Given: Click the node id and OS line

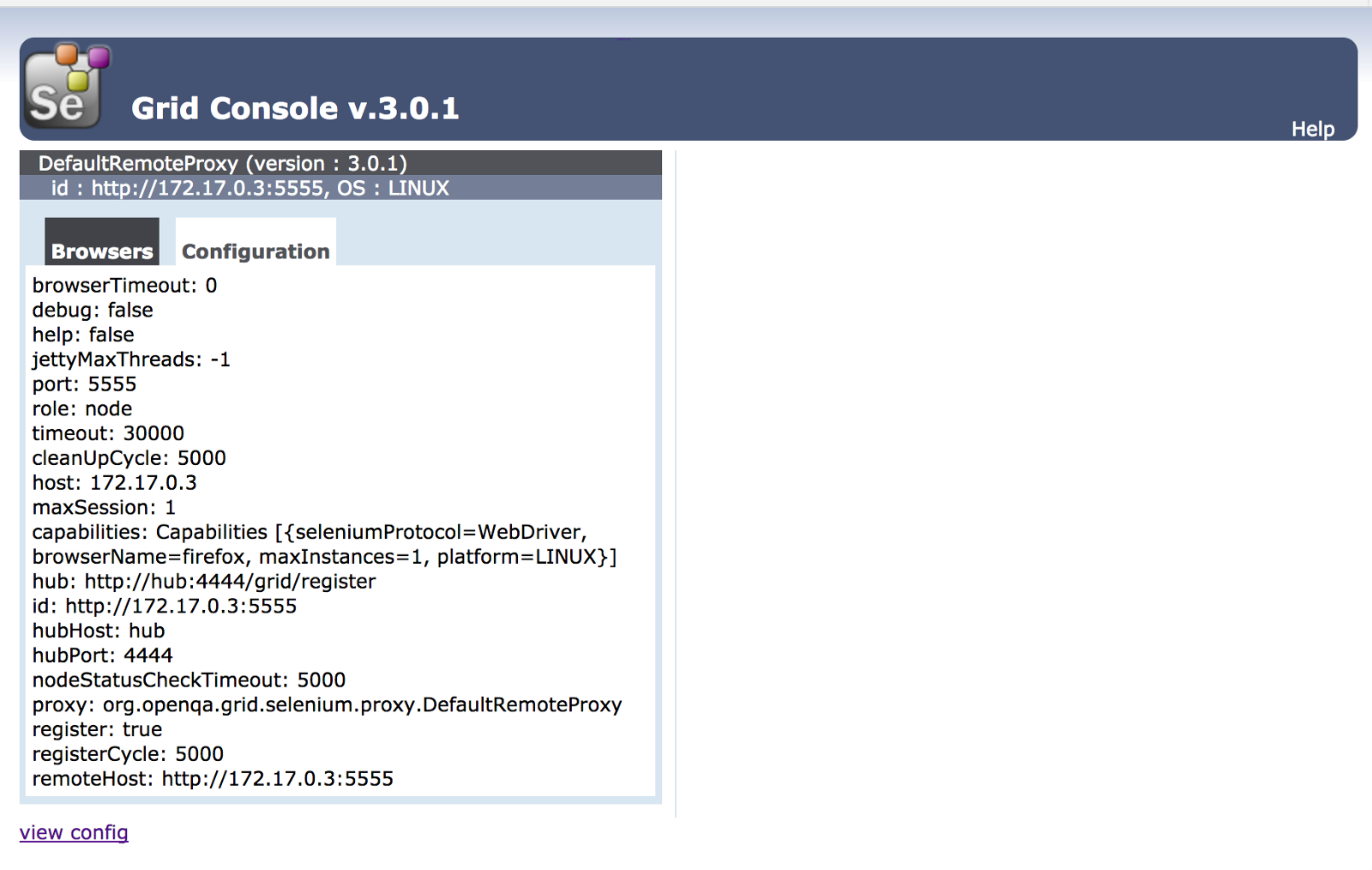Looking at the screenshot, I should [x=250, y=188].
